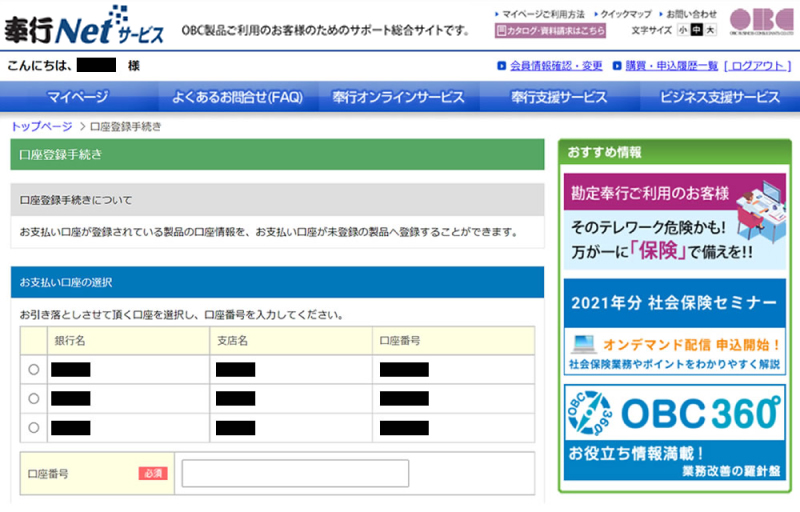
Task: Open the OBC360° banner
Action: 674,432
